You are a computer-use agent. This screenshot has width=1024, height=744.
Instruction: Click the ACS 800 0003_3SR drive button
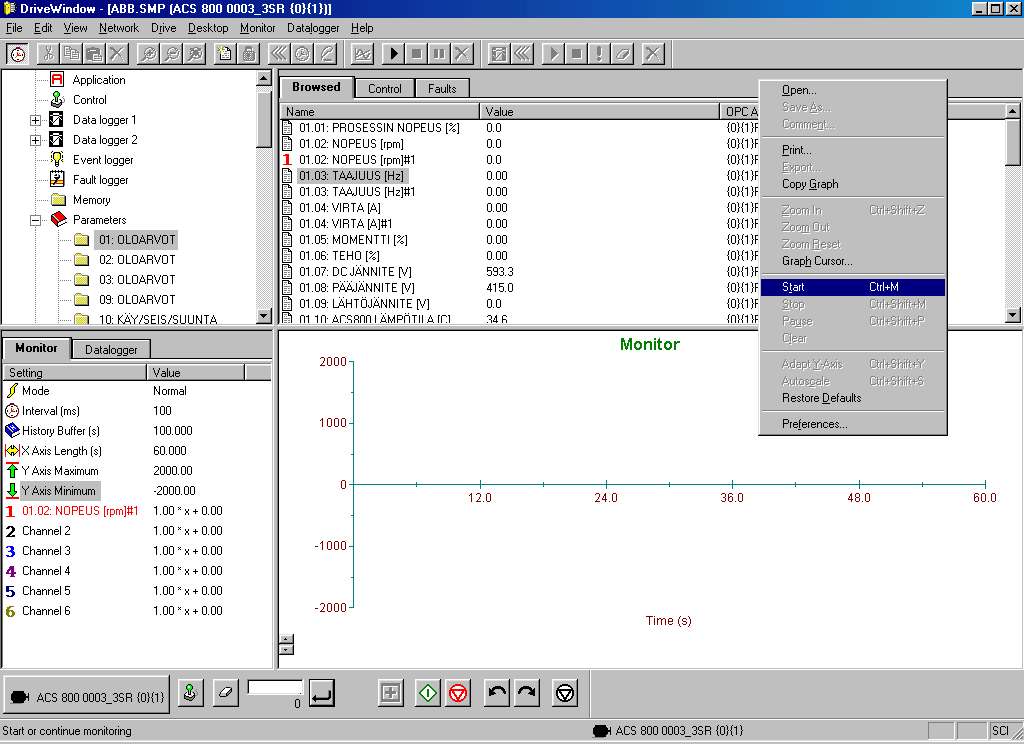coord(87,695)
